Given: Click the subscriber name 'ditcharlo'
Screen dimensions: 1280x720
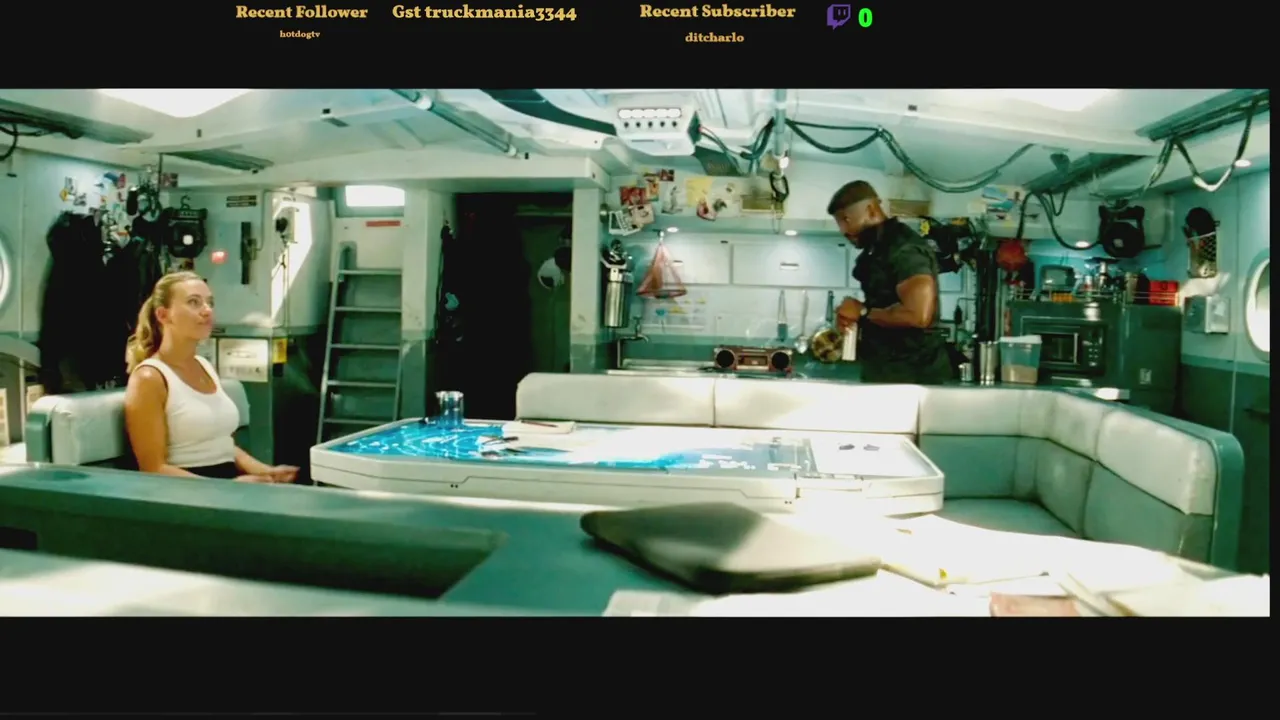Looking at the screenshot, I should click(714, 37).
